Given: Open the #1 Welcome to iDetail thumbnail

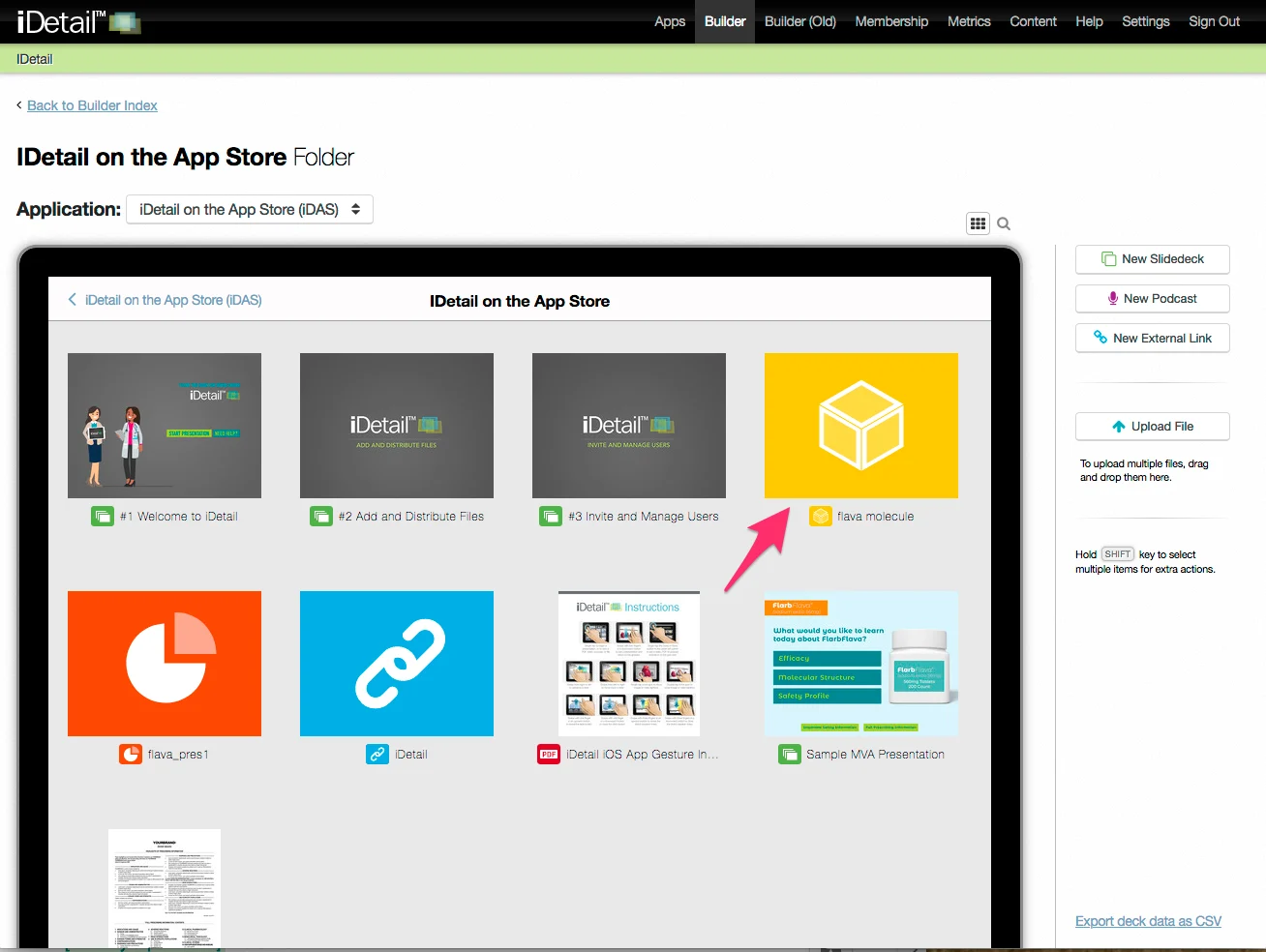Looking at the screenshot, I should tap(165, 426).
